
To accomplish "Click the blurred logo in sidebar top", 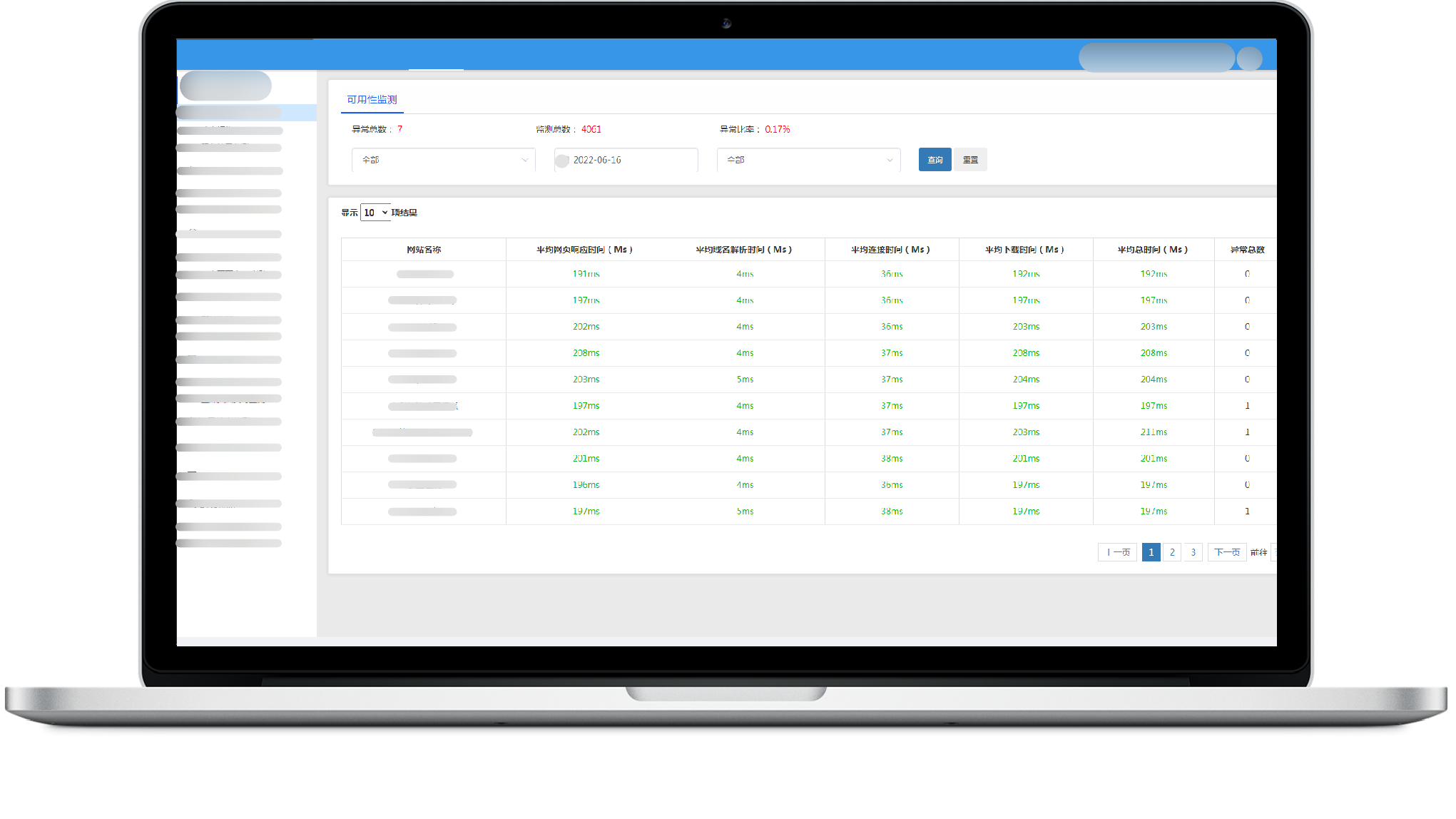I will coord(225,86).
